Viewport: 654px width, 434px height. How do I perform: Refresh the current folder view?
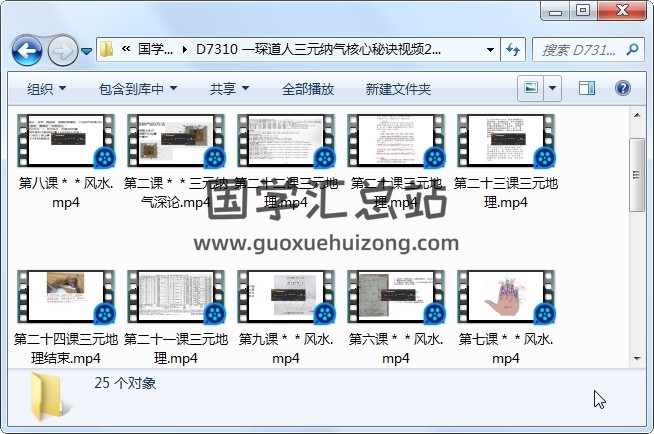(x=513, y=49)
